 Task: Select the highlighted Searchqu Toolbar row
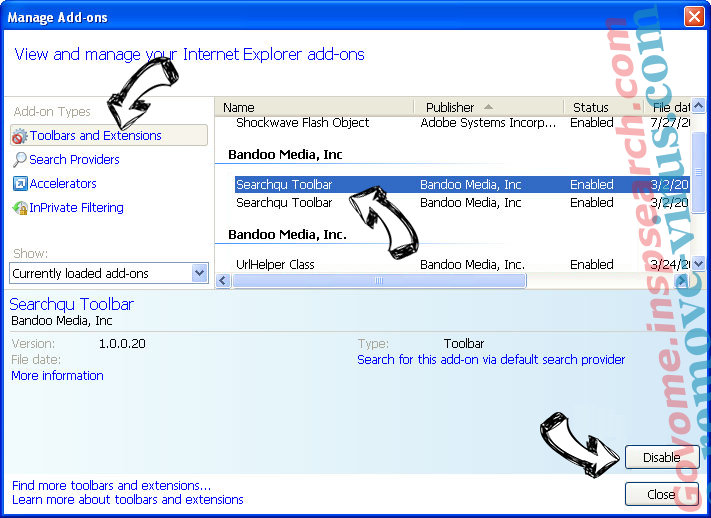click(x=462, y=185)
